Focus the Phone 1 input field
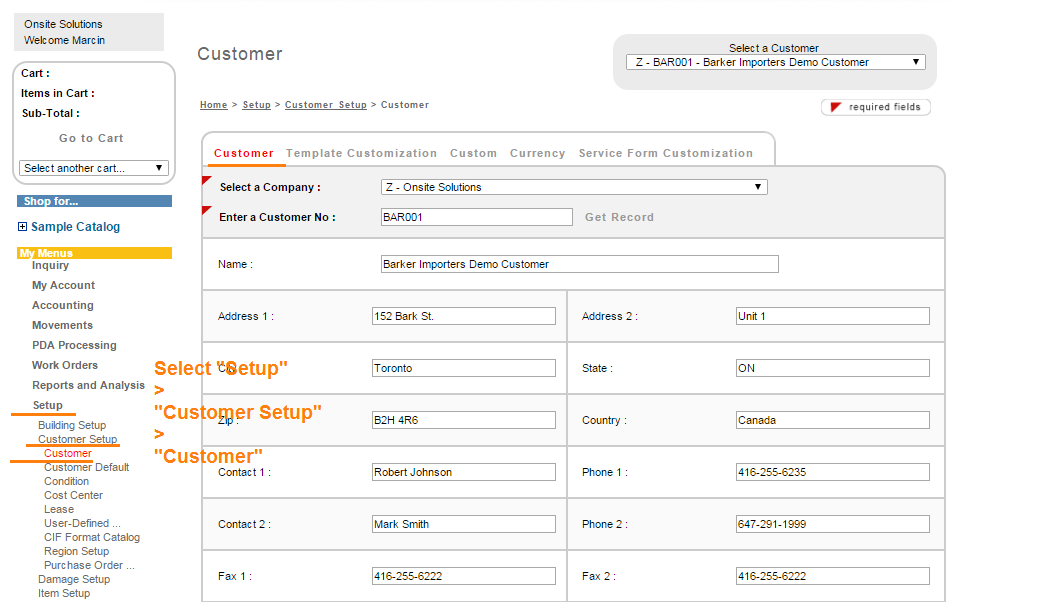The image size is (1049, 602). click(832, 472)
